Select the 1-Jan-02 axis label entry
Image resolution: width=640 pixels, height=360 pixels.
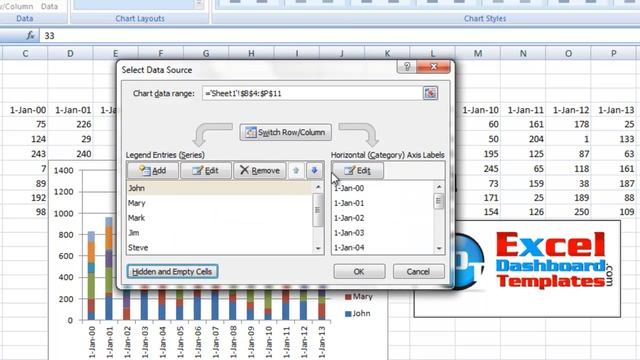pyautogui.click(x=383, y=218)
